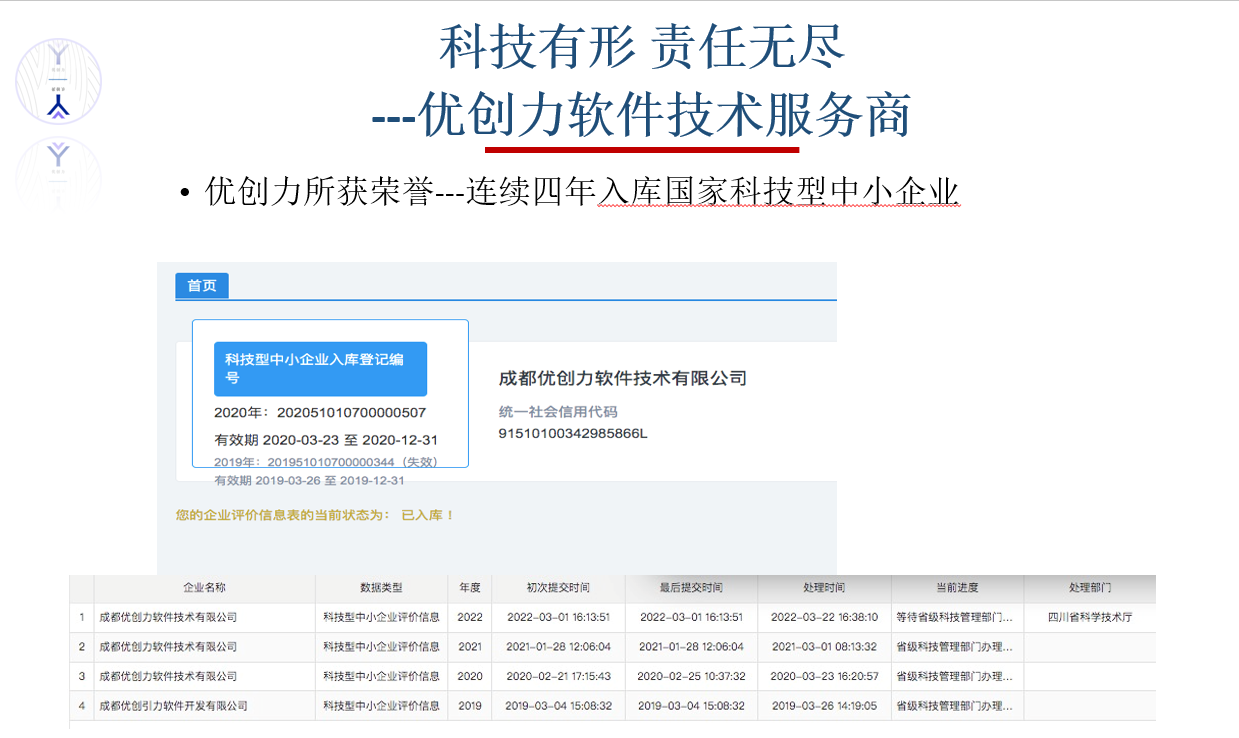
Task: Select the credit code 91510100342985866L
Action: pyautogui.click(x=573, y=433)
